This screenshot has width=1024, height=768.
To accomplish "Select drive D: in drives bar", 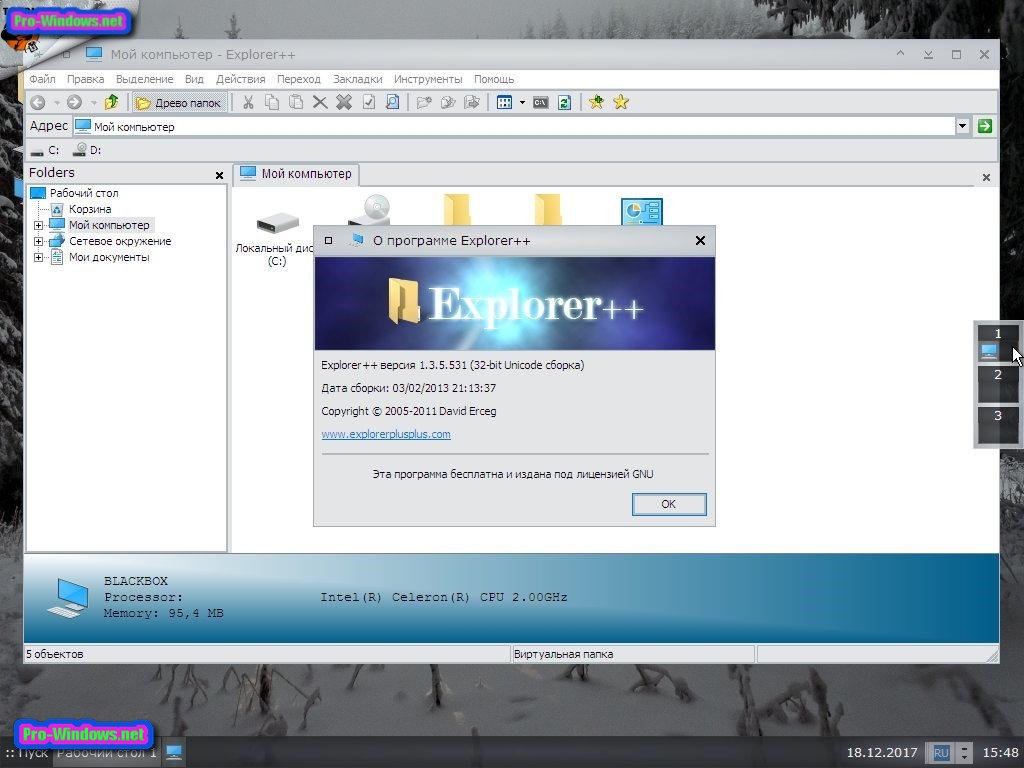I will click(x=88, y=150).
